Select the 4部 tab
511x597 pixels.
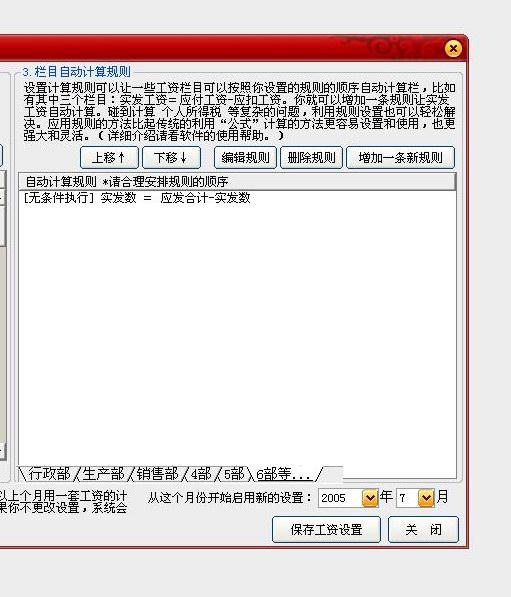pyautogui.click(x=201, y=474)
